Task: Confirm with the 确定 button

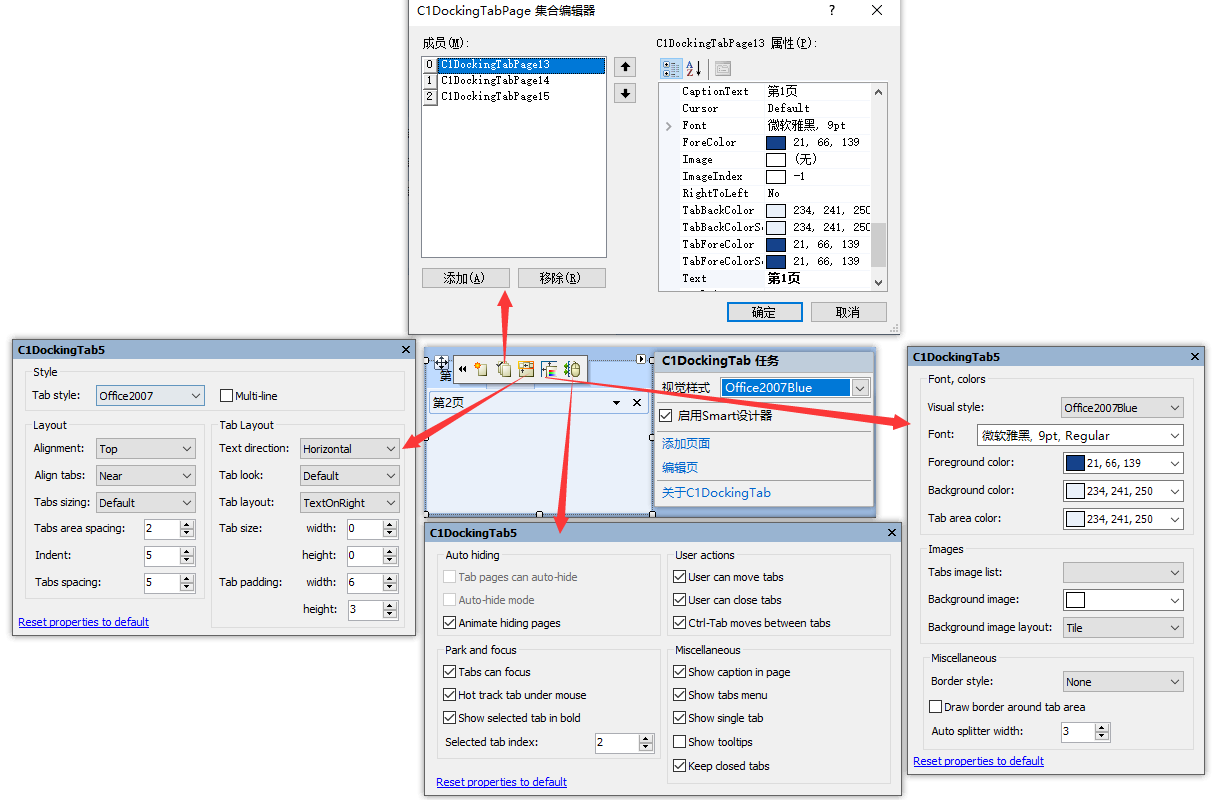Action: 765,312
